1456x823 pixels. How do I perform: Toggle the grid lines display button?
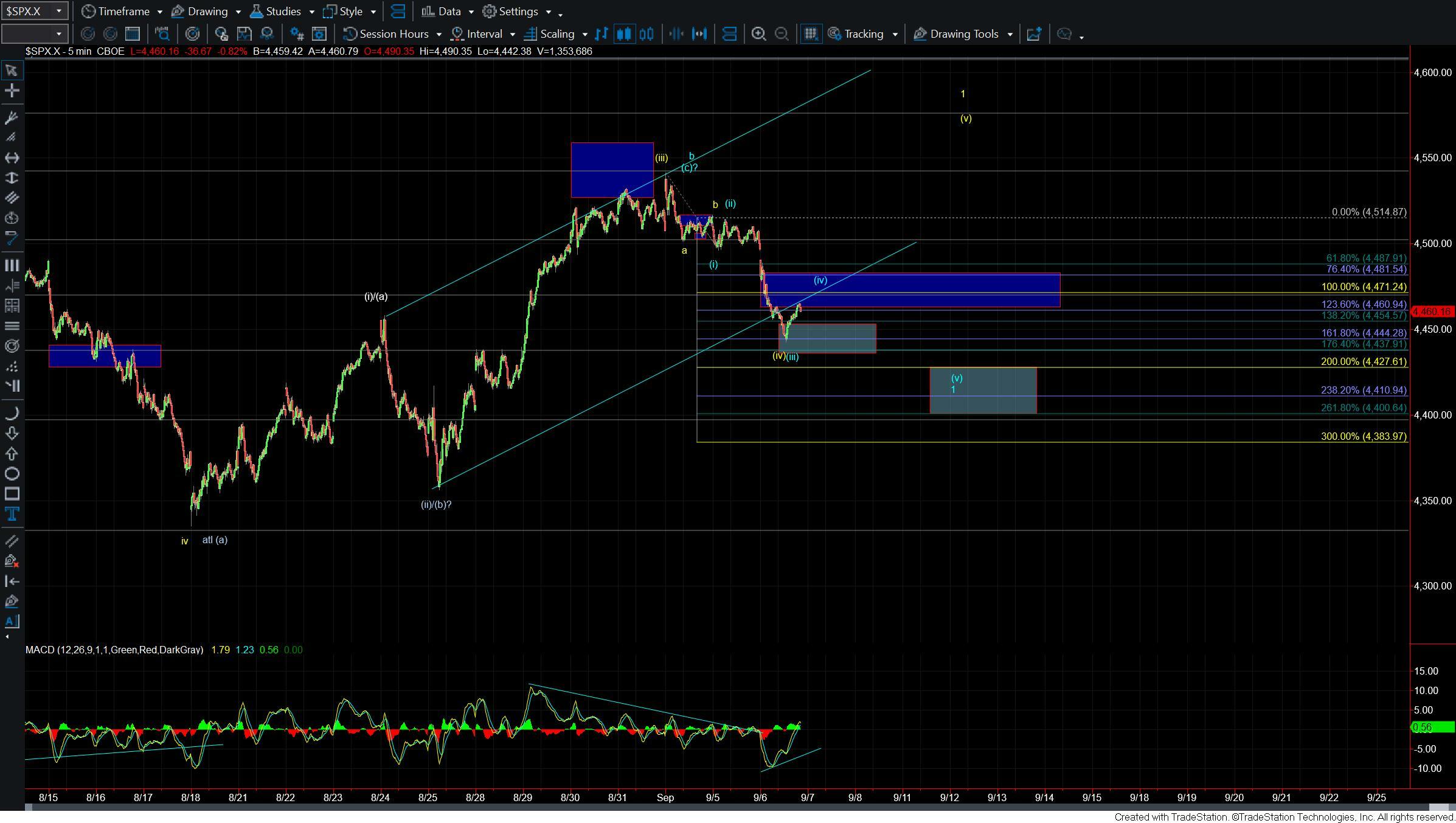click(x=810, y=34)
